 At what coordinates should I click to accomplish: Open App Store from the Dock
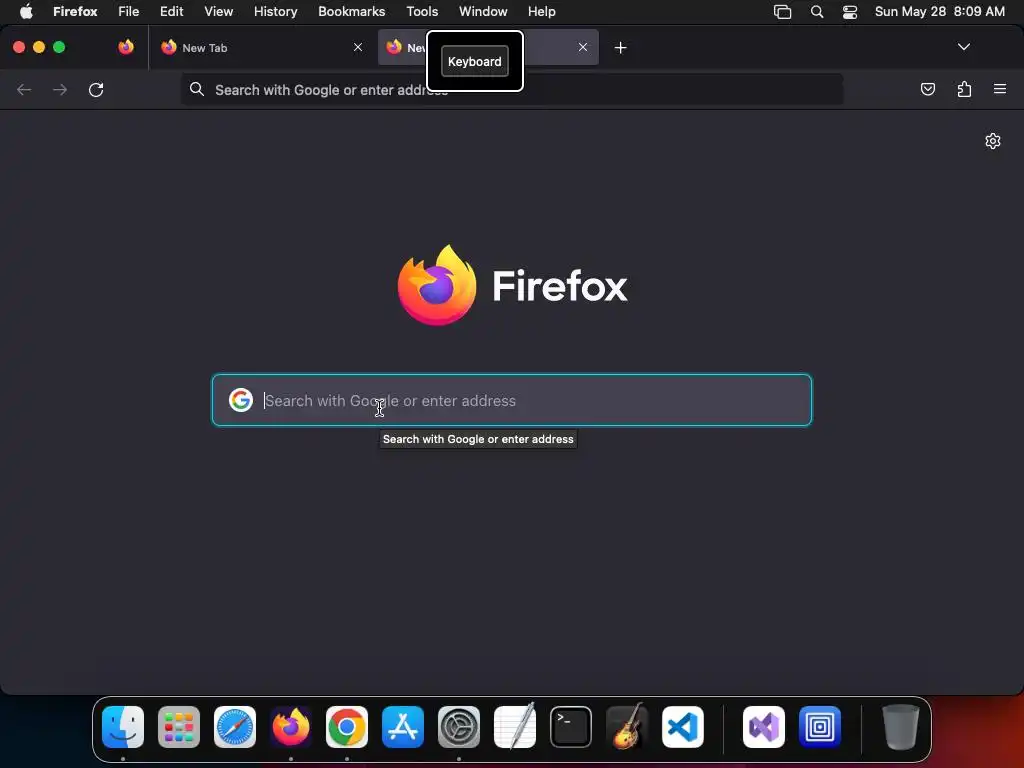403,726
